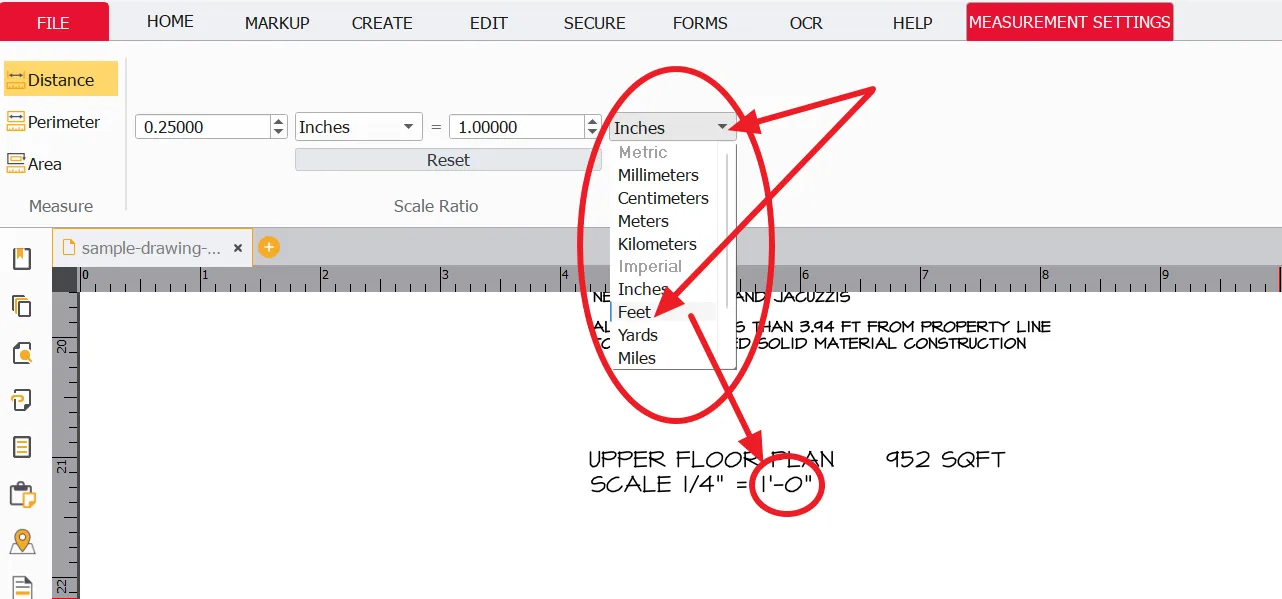The image size is (1282, 599).
Task: Open the Attachments sidebar icon
Action: (x=22, y=400)
